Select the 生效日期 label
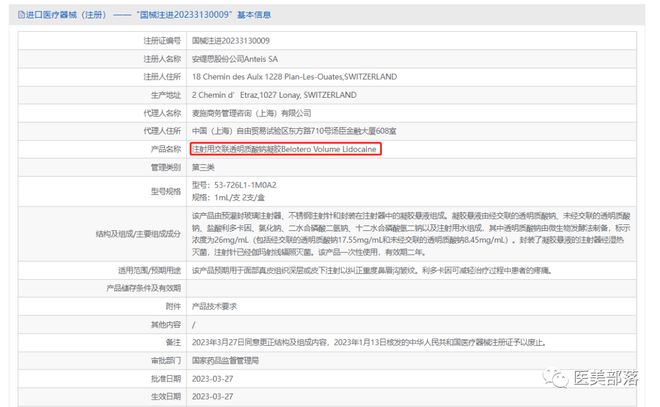Viewport: 660px width, 407px height. click(166, 396)
